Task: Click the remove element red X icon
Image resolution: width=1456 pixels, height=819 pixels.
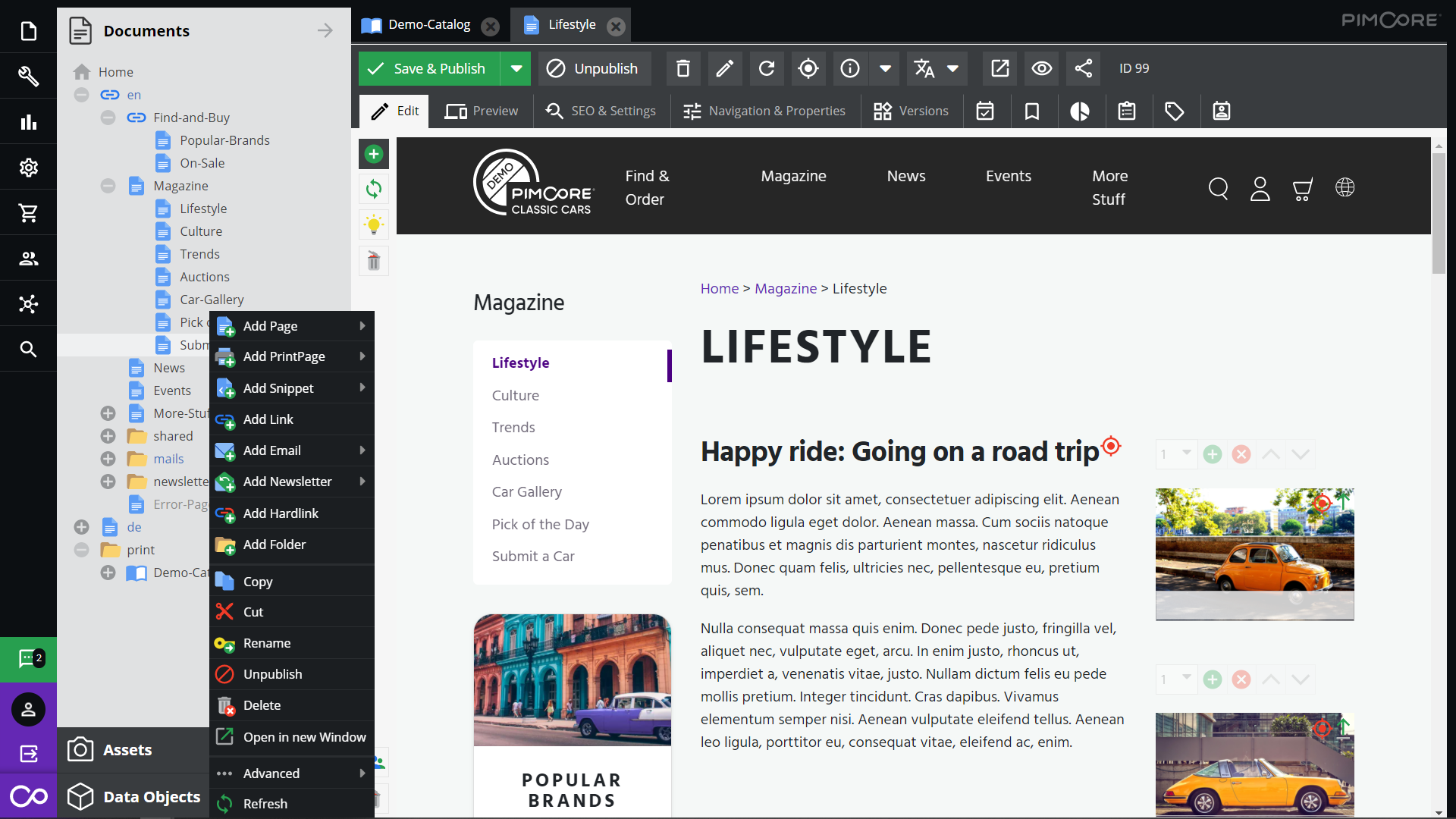Action: [1243, 454]
